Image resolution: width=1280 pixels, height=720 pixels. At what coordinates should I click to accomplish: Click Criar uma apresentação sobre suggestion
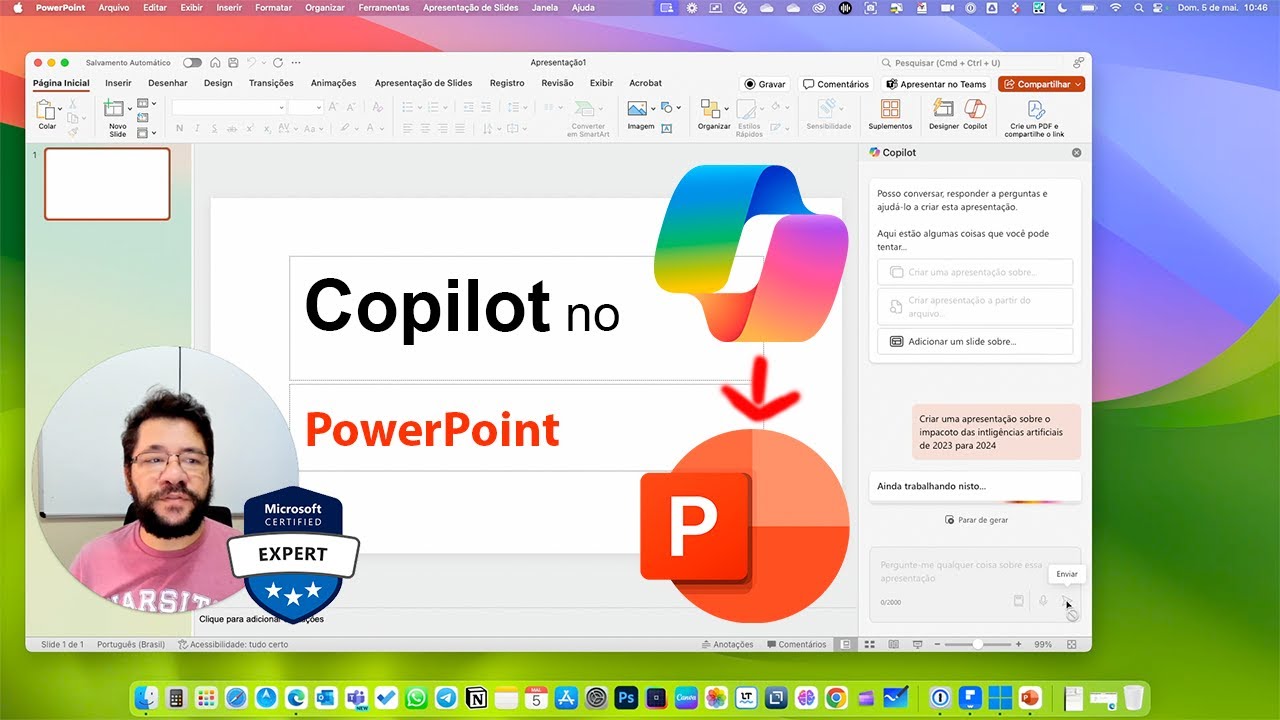pyautogui.click(x=975, y=272)
